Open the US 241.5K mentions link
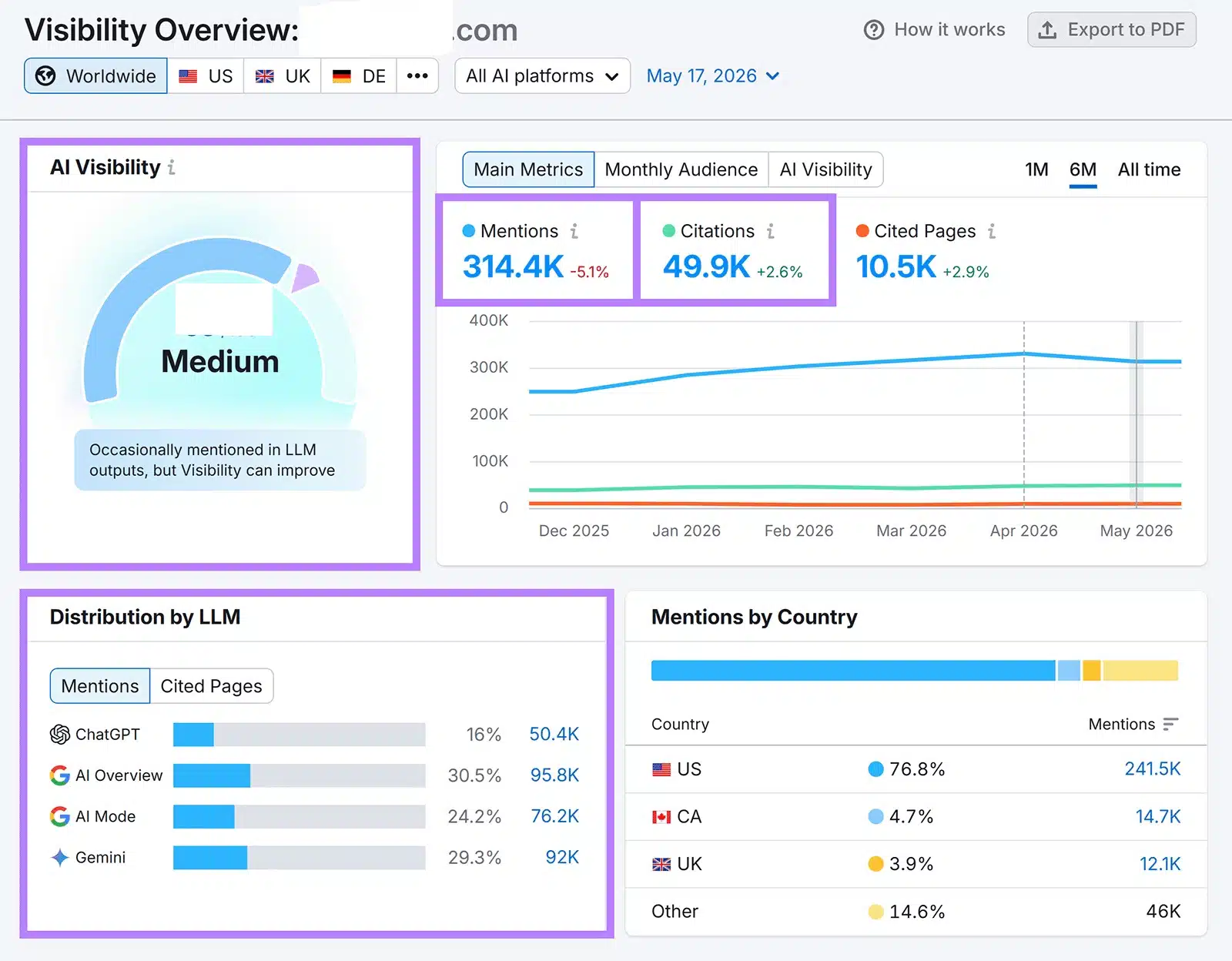 (1152, 769)
